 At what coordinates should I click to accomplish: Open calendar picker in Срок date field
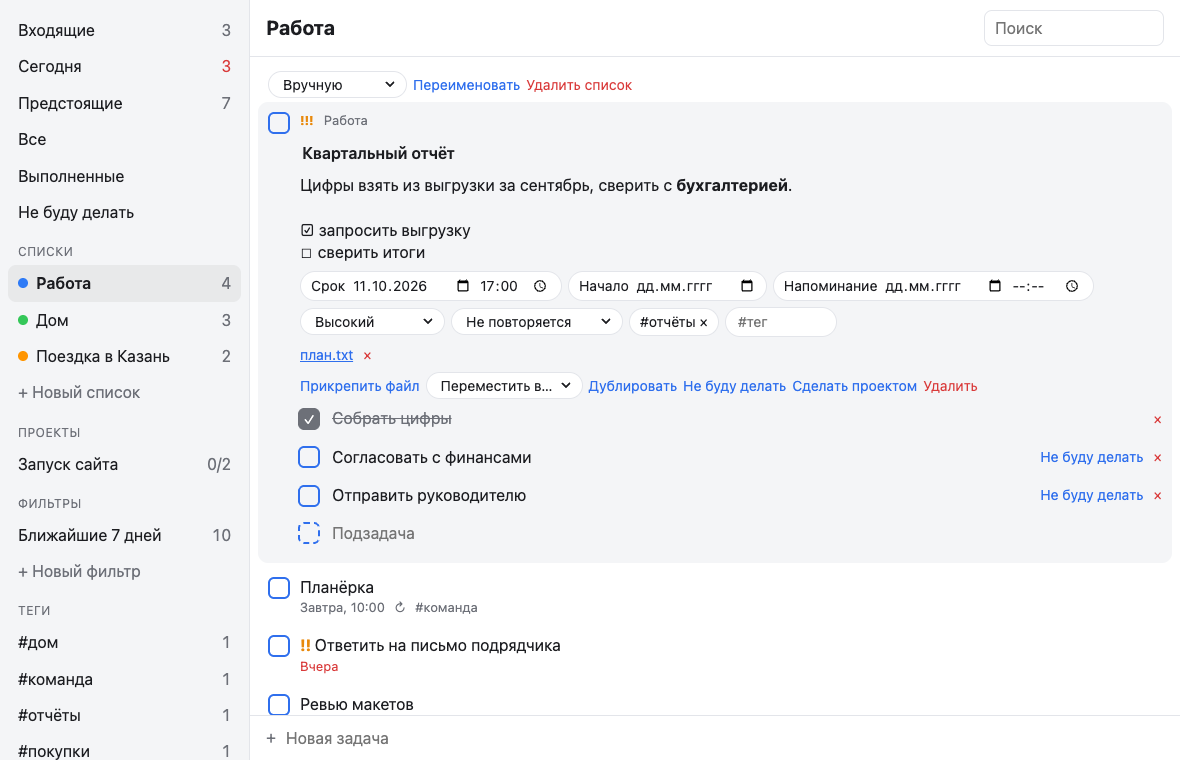(x=463, y=286)
